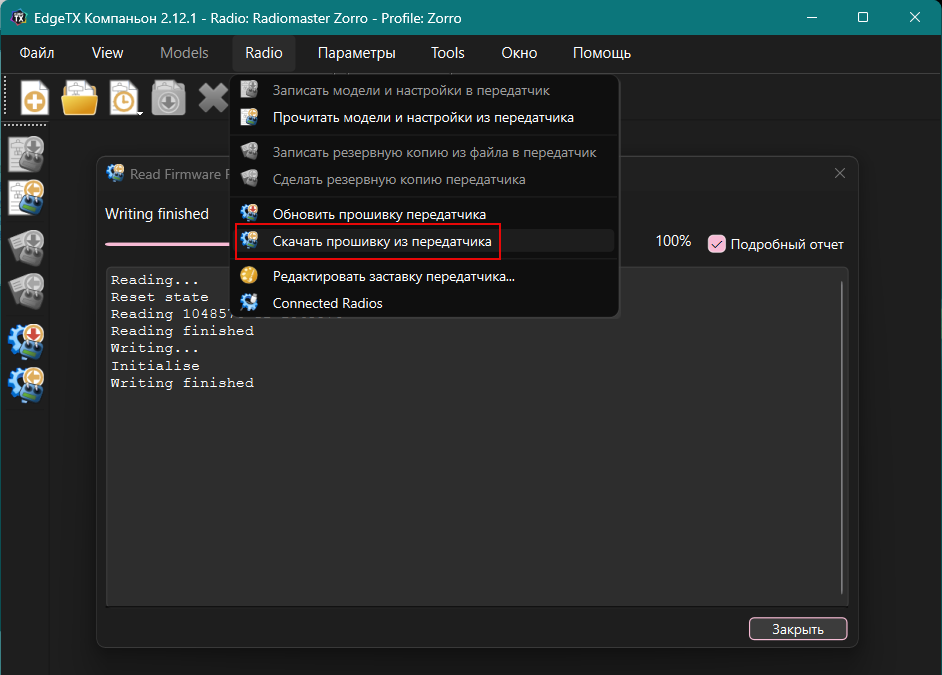The image size is (942, 675).
Task: Create a new file with the page-plus icon
Action: click(x=34, y=97)
